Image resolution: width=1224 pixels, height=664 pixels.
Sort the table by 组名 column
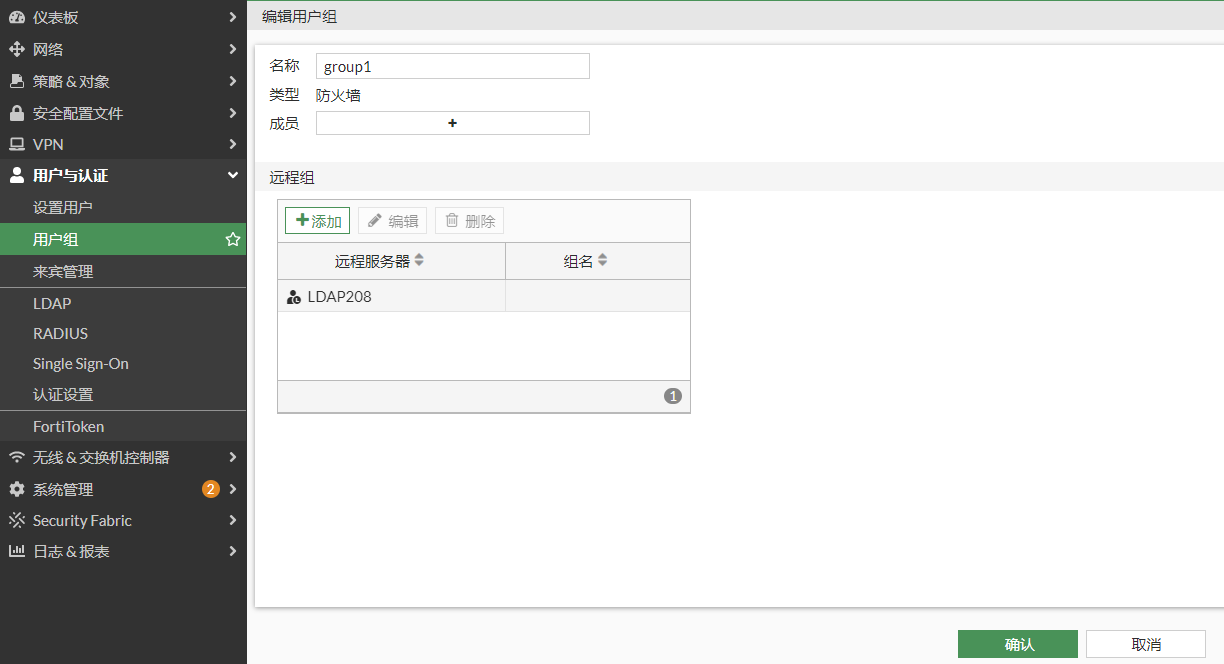[x=602, y=260]
